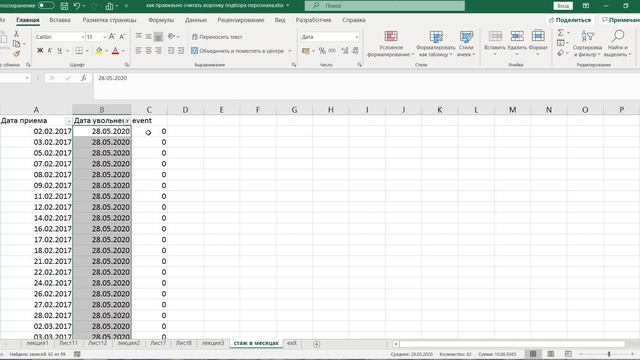Open the eraser Clear options
Screen dimensions: 640x360
point(562,53)
